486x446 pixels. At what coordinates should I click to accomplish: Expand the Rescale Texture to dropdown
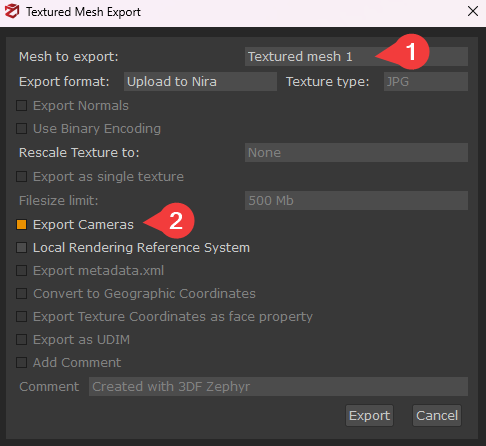click(x=356, y=153)
